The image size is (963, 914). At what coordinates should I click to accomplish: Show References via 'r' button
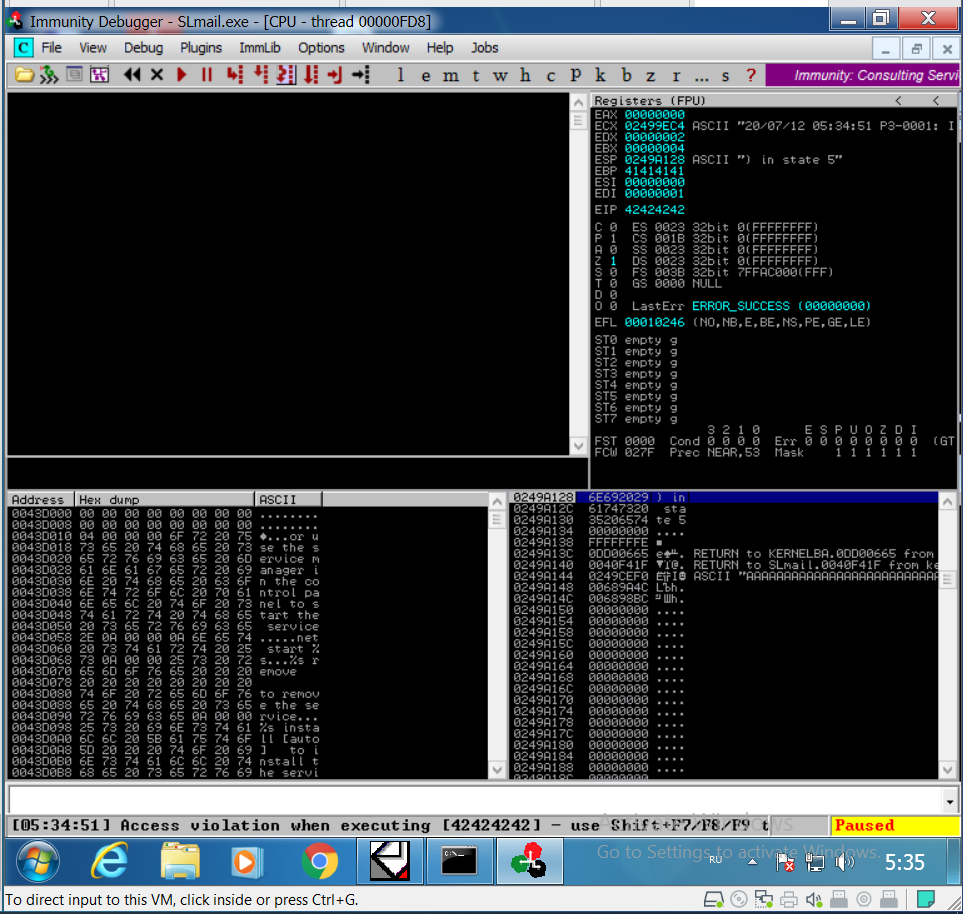click(x=676, y=76)
